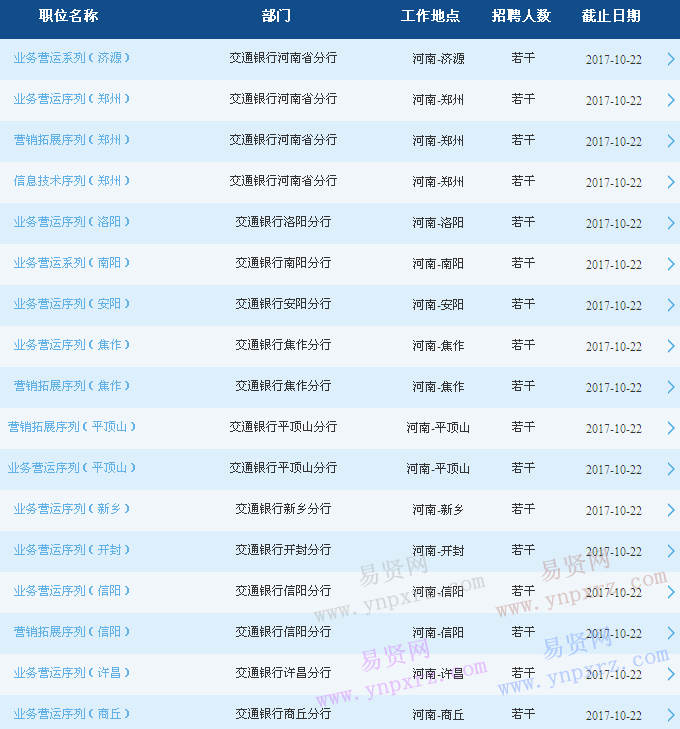The width and height of the screenshot is (680, 729).
Task: Click the 截止日期 column header
Action: point(611,16)
